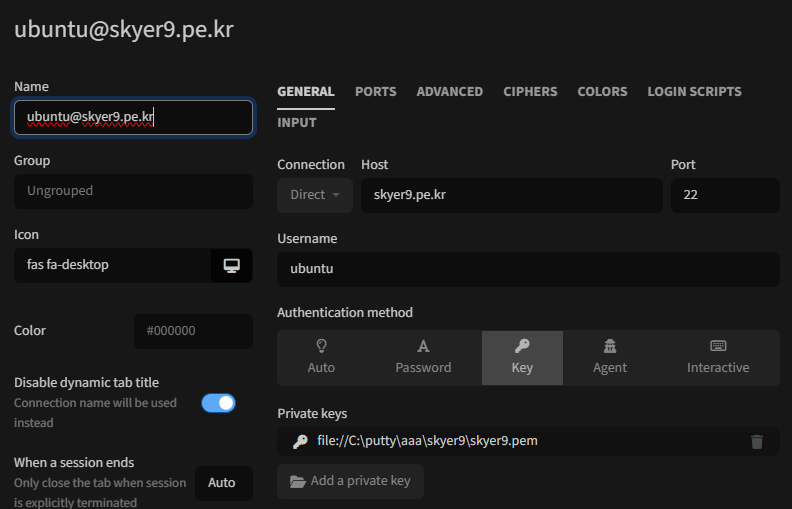Toggle Disable dynamic tab title switch

pyautogui.click(x=218, y=403)
